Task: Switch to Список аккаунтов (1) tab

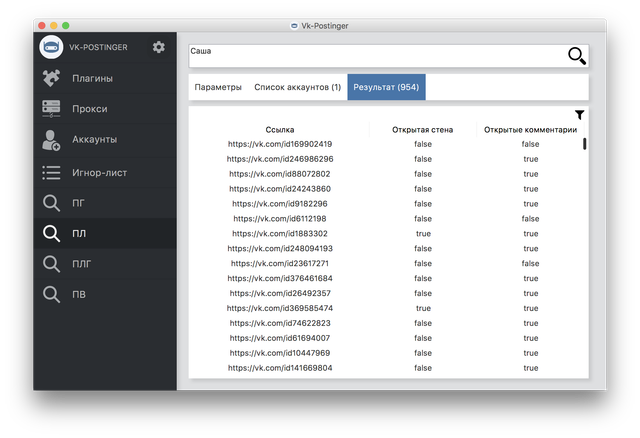Action: 298,87
